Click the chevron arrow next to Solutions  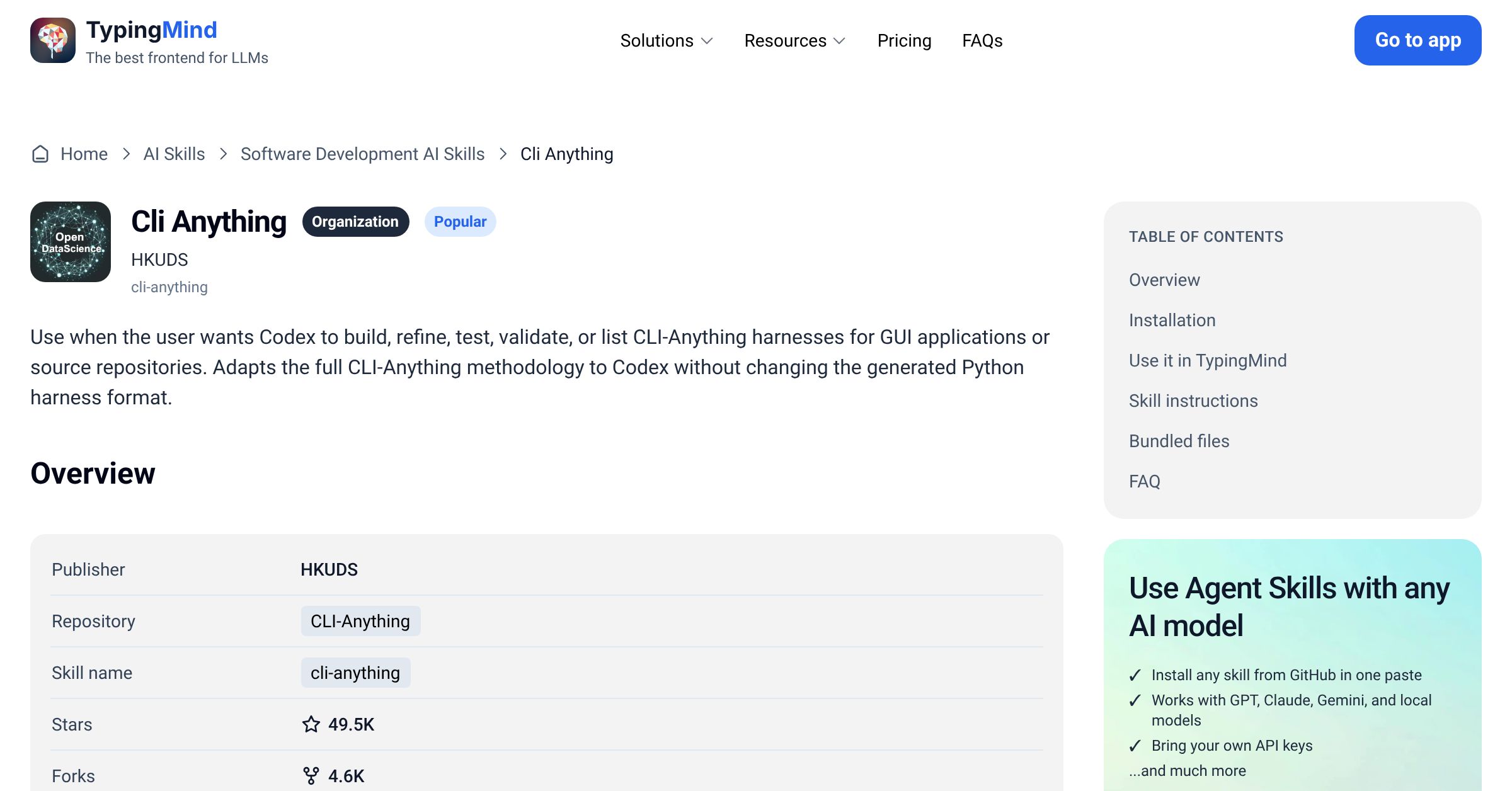click(x=707, y=41)
